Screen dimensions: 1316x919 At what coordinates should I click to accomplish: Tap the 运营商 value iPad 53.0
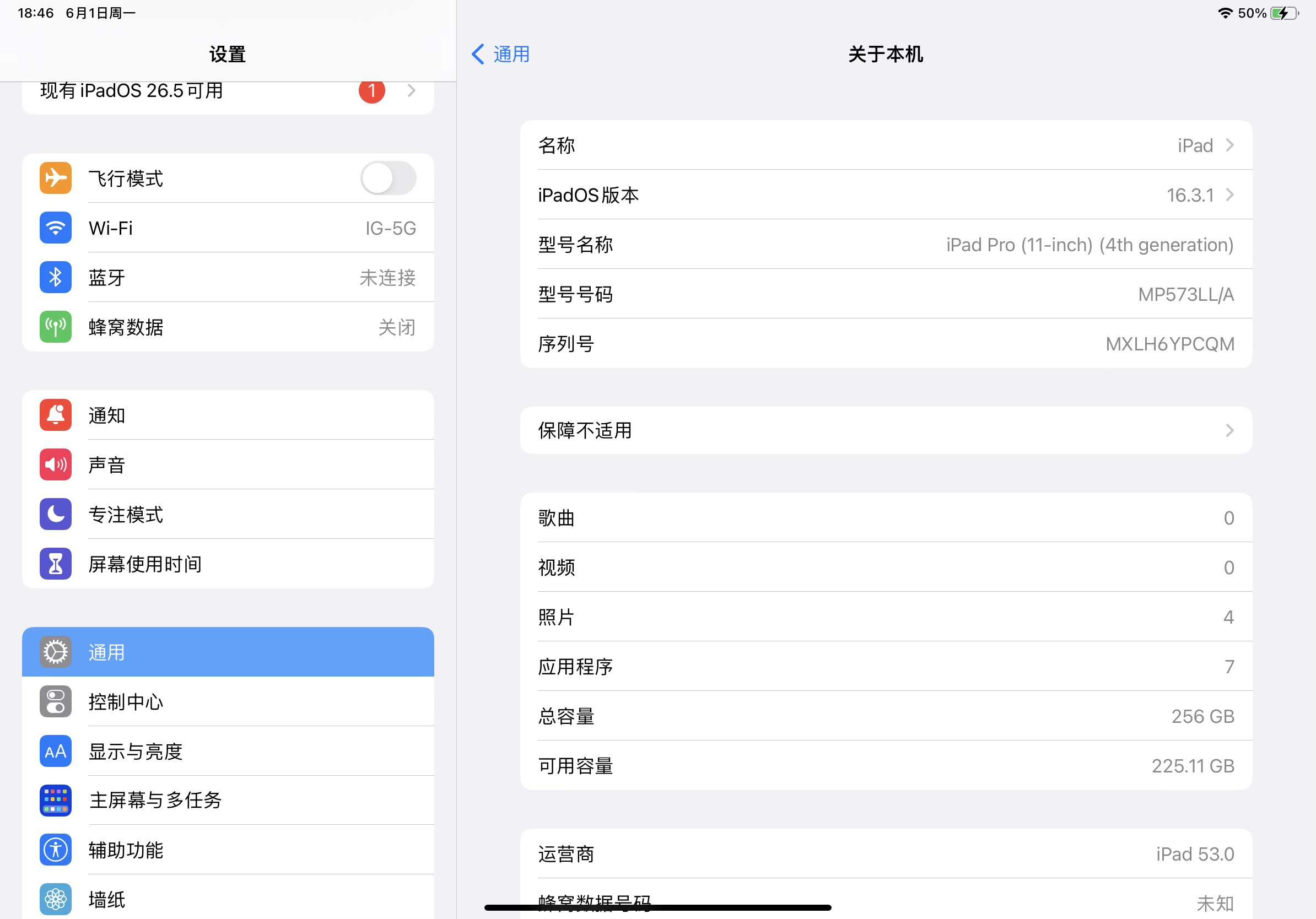[1195, 854]
